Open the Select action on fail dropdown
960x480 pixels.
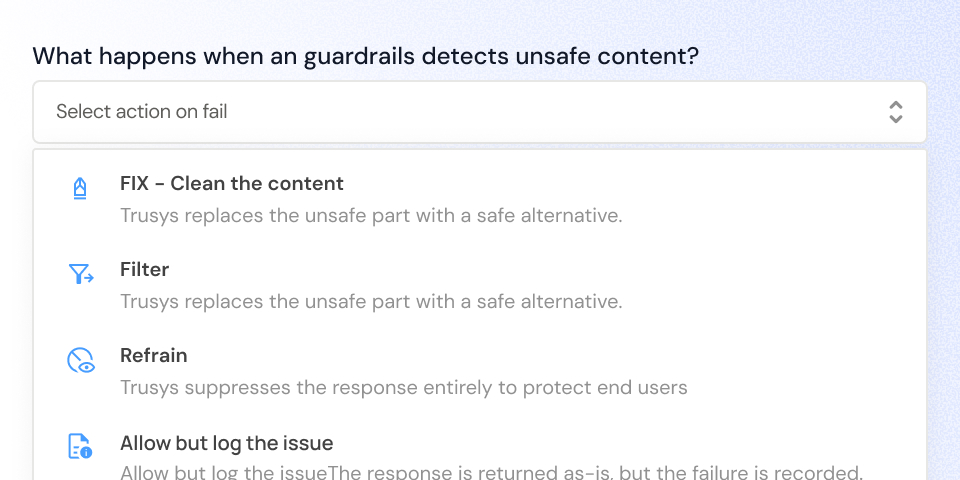(x=480, y=112)
